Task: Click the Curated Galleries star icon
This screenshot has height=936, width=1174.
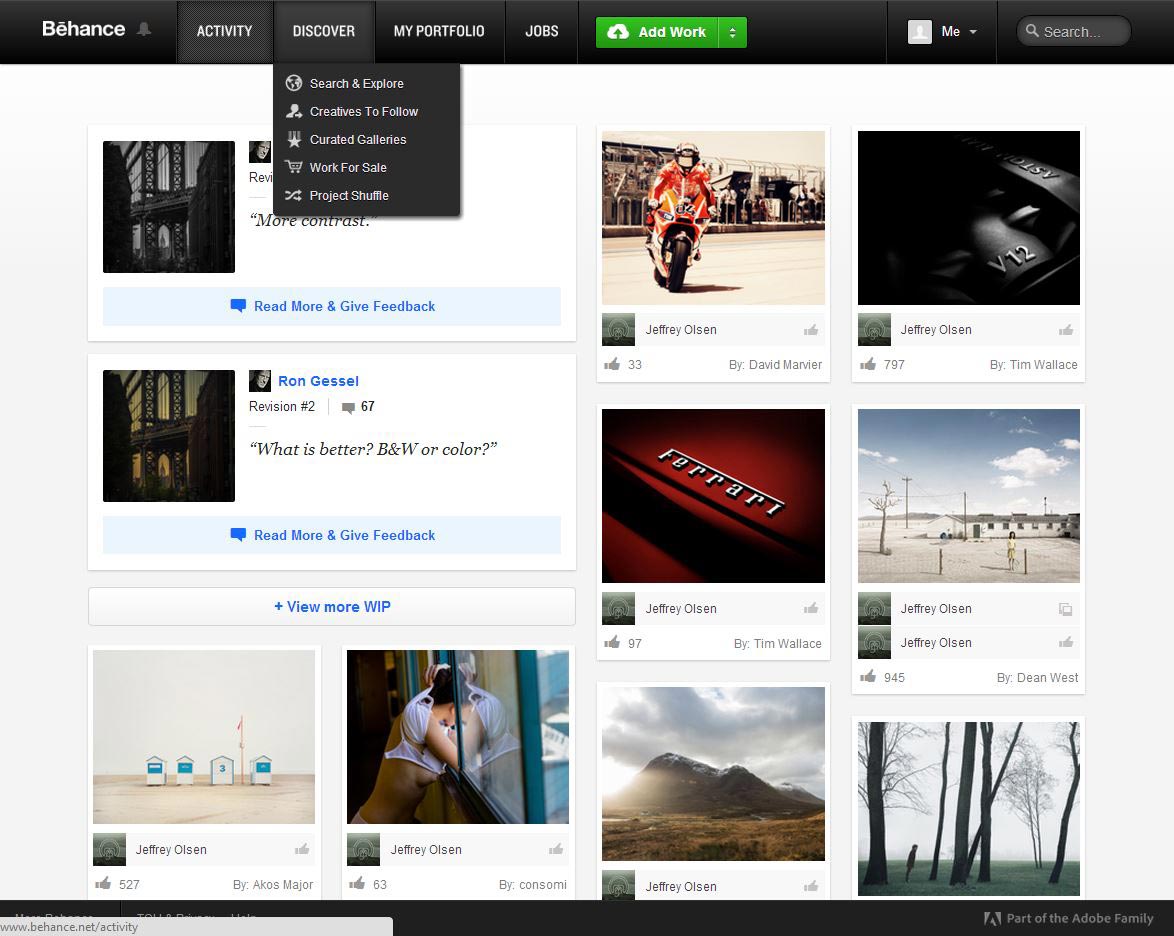Action: pos(293,140)
